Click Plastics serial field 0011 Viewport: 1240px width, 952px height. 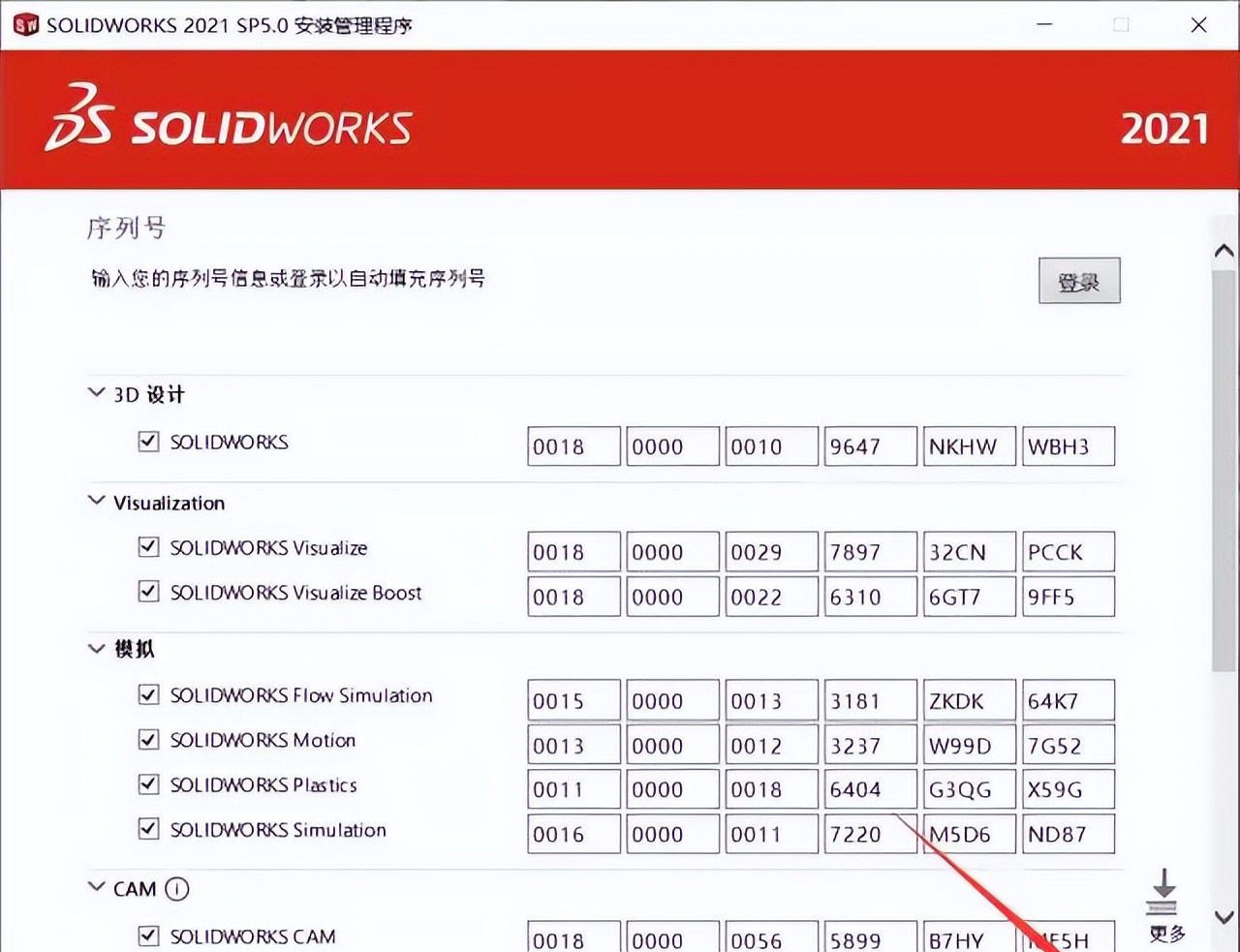(x=573, y=789)
